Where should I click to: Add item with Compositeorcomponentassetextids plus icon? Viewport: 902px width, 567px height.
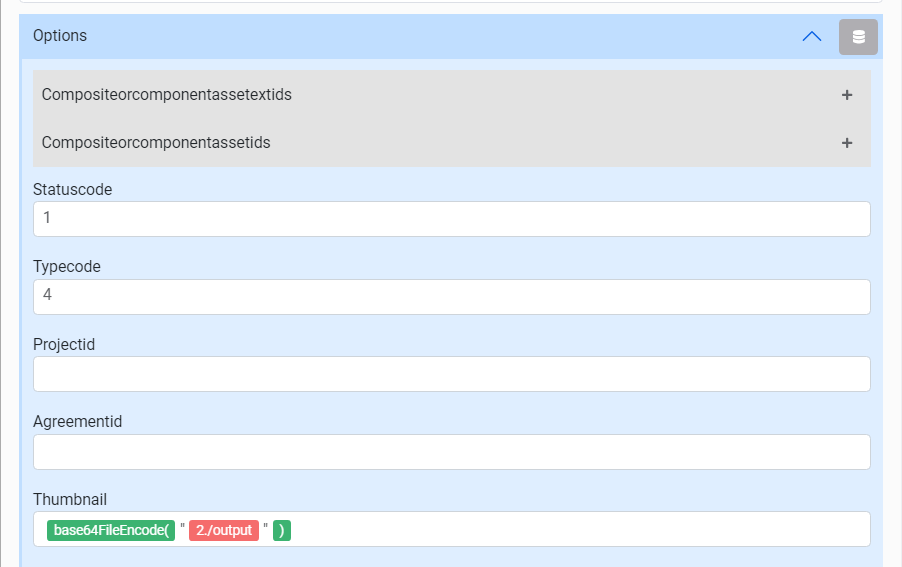[847, 95]
